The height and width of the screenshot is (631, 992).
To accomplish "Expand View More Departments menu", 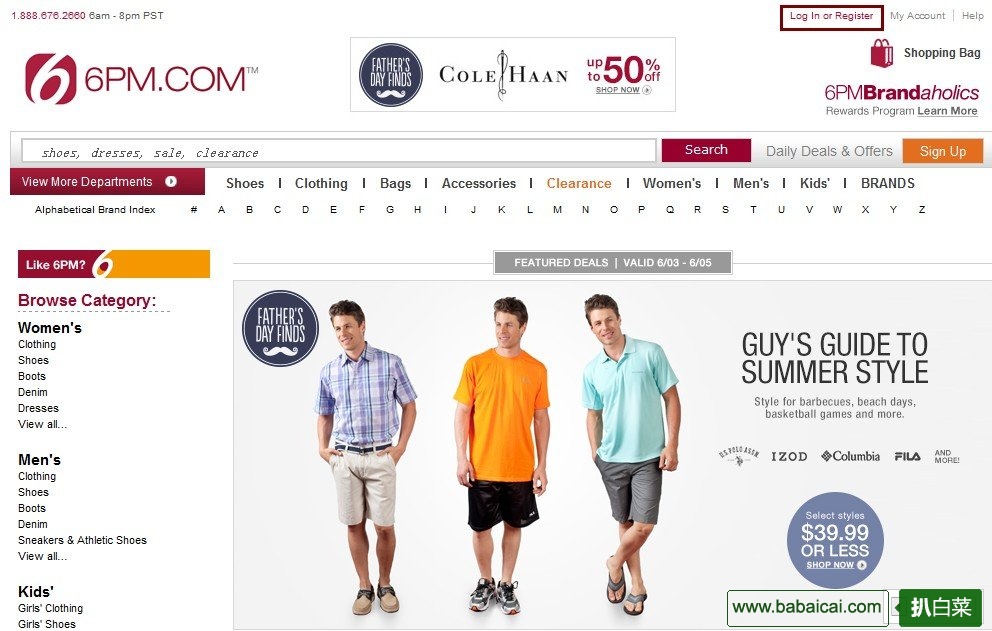I will tap(108, 182).
